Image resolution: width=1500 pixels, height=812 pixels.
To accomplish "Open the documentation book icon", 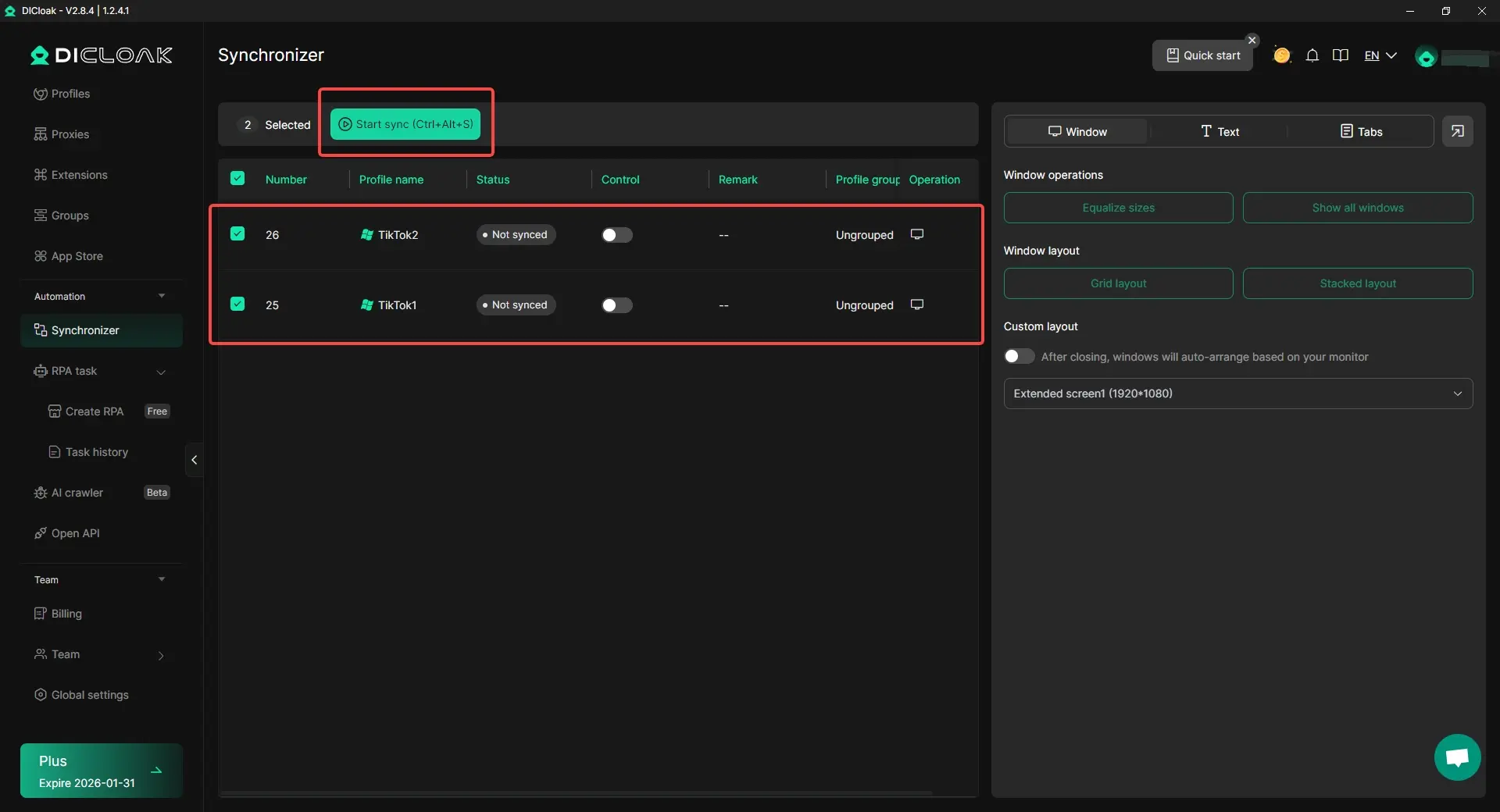I will click(x=1341, y=55).
